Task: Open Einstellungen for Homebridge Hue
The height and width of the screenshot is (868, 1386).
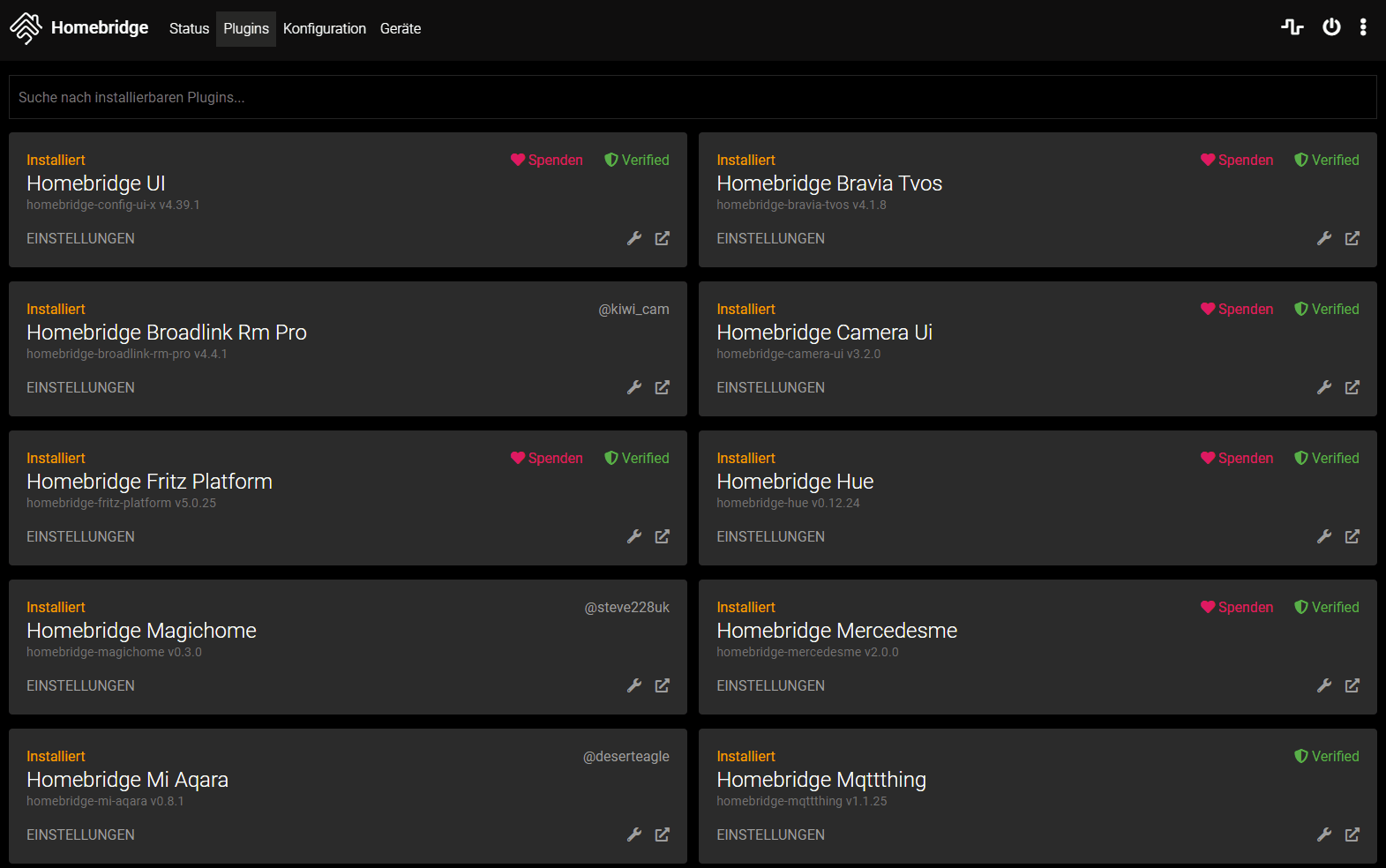Action: (770, 536)
